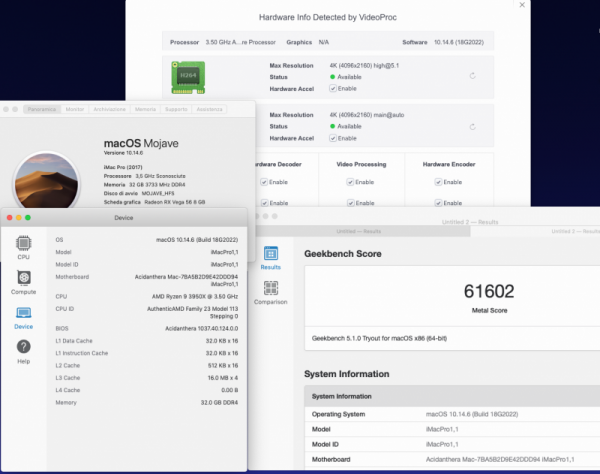Click the L3 Cache '16.0 MB x 4' value
The width and height of the screenshot is (600, 474).
click(x=223, y=378)
